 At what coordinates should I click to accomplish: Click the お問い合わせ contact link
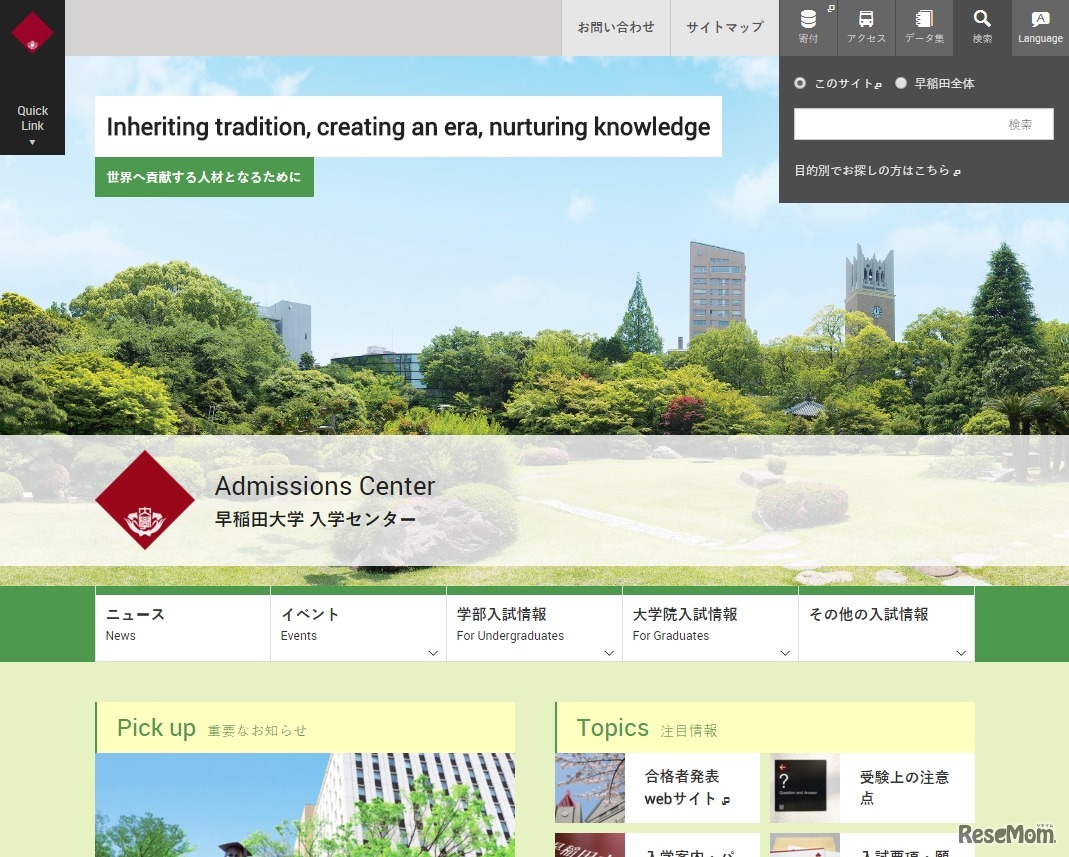(x=615, y=27)
